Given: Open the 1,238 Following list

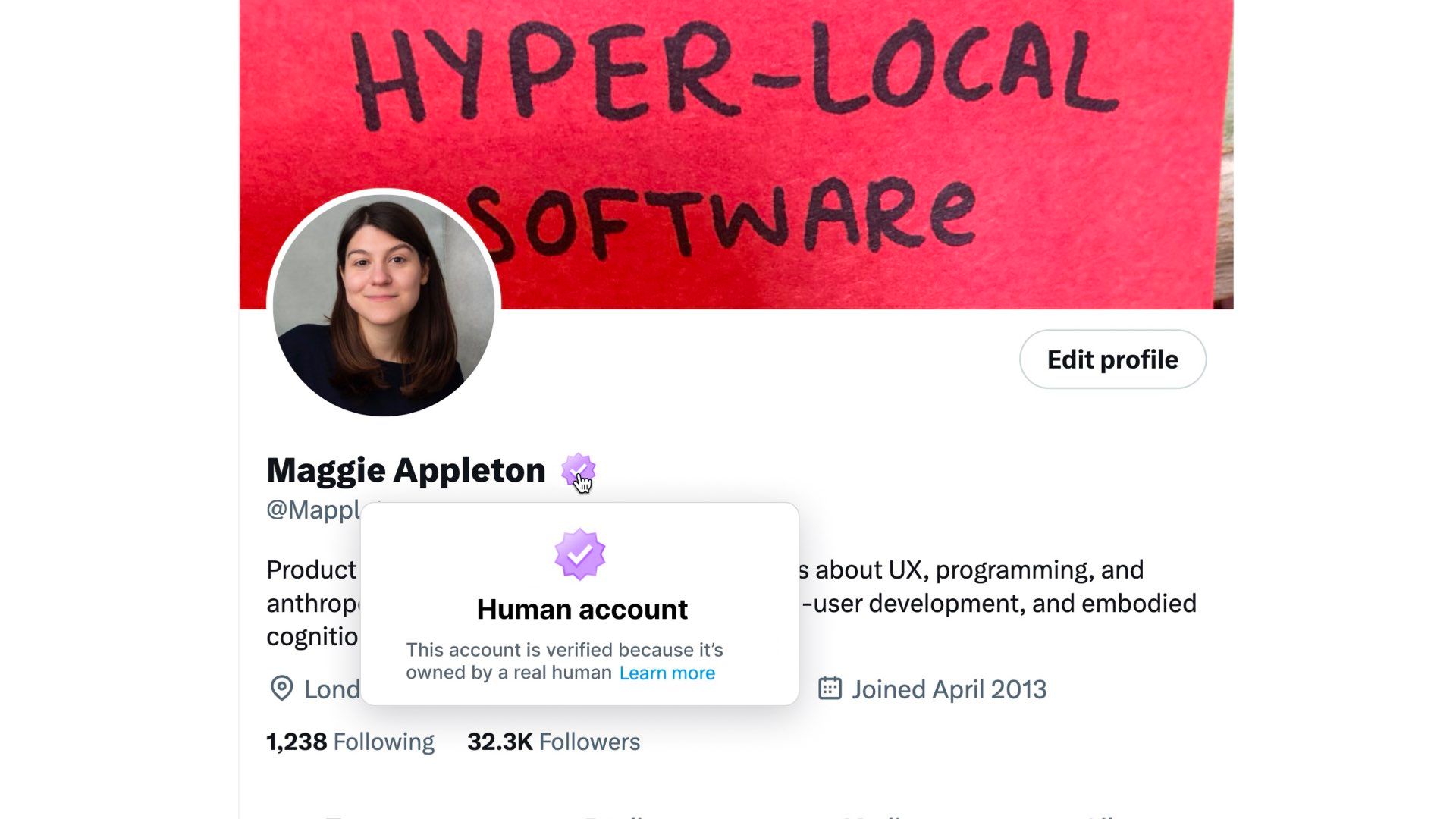Looking at the screenshot, I should pyautogui.click(x=350, y=742).
